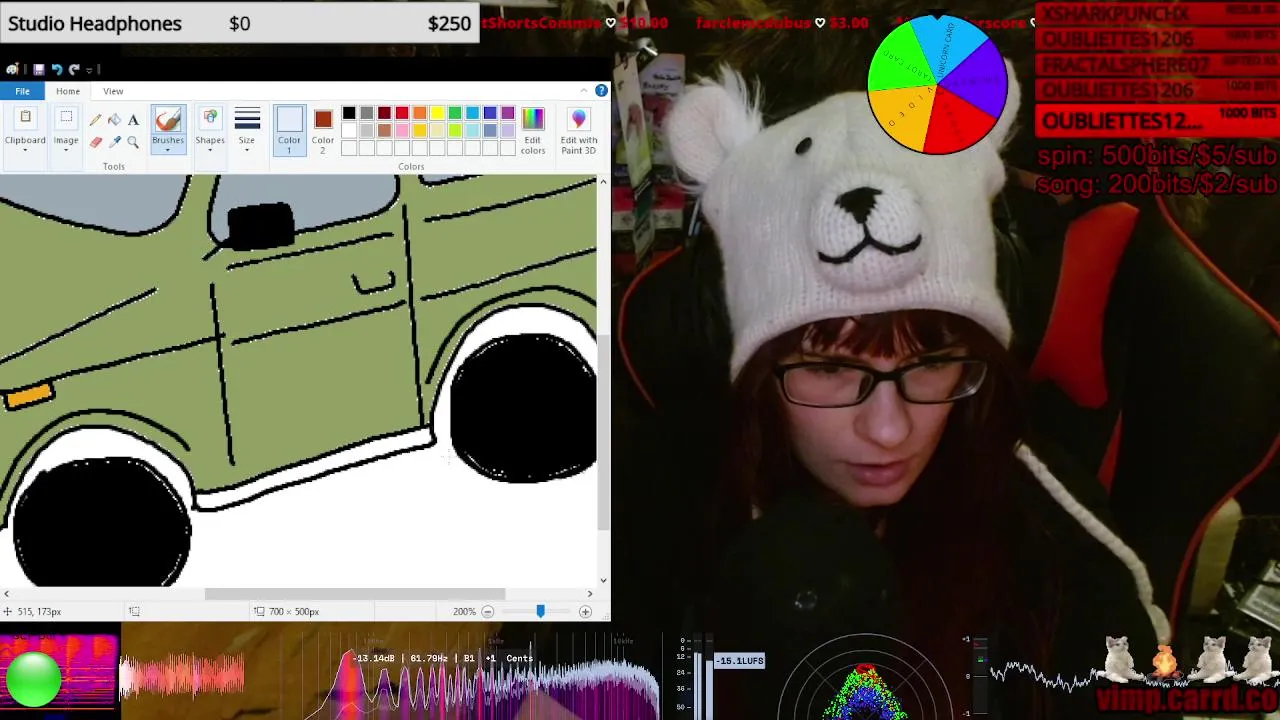Select the Color picker eyedropper tool
Image resolution: width=1280 pixels, height=720 pixels.
tap(114, 142)
